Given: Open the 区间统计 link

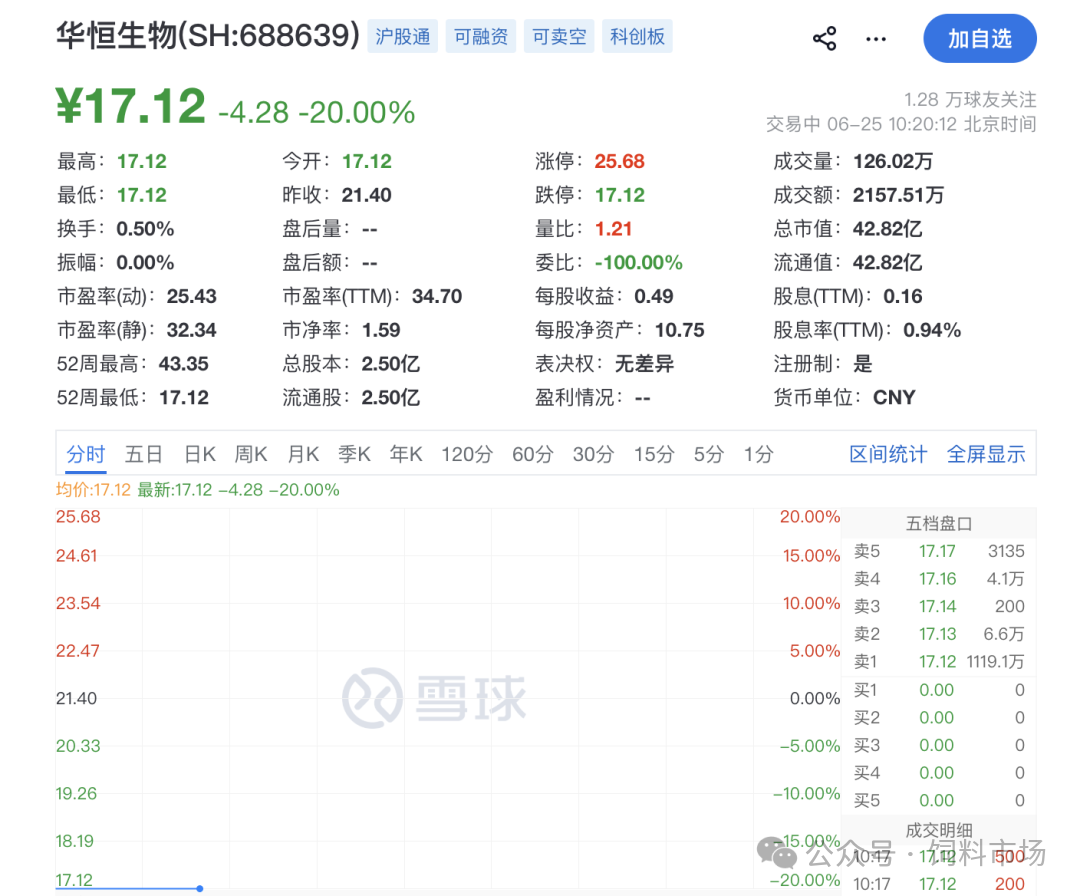Looking at the screenshot, I should click(888, 455).
